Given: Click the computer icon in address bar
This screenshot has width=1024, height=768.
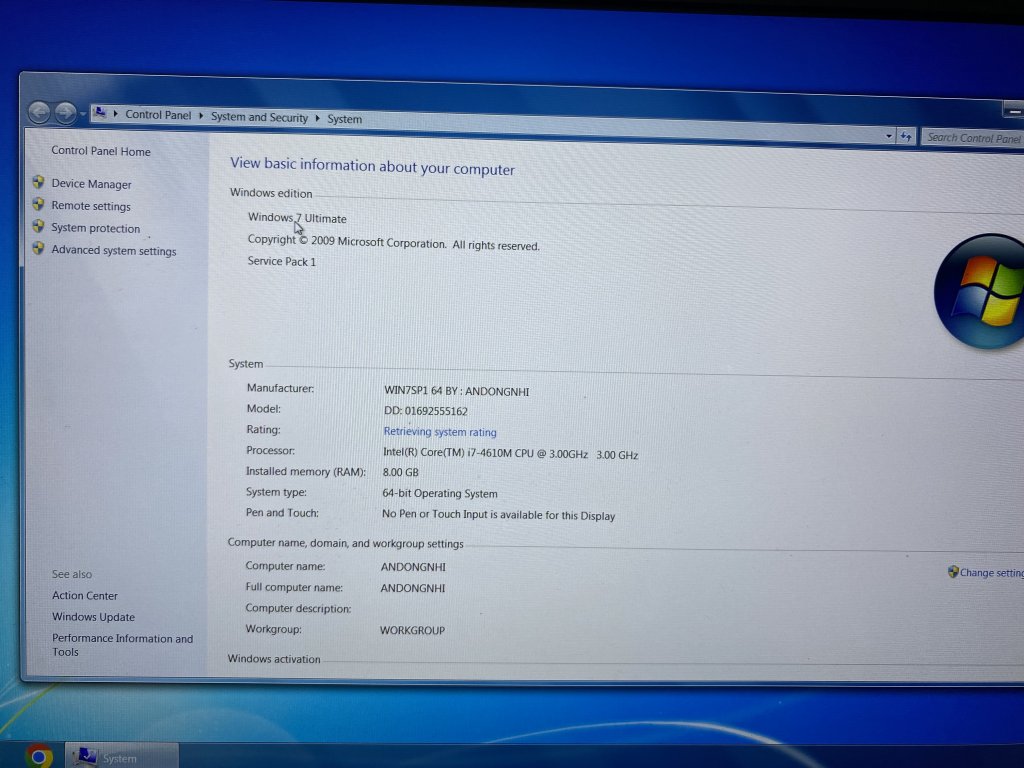Looking at the screenshot, I should click(100, 113).
